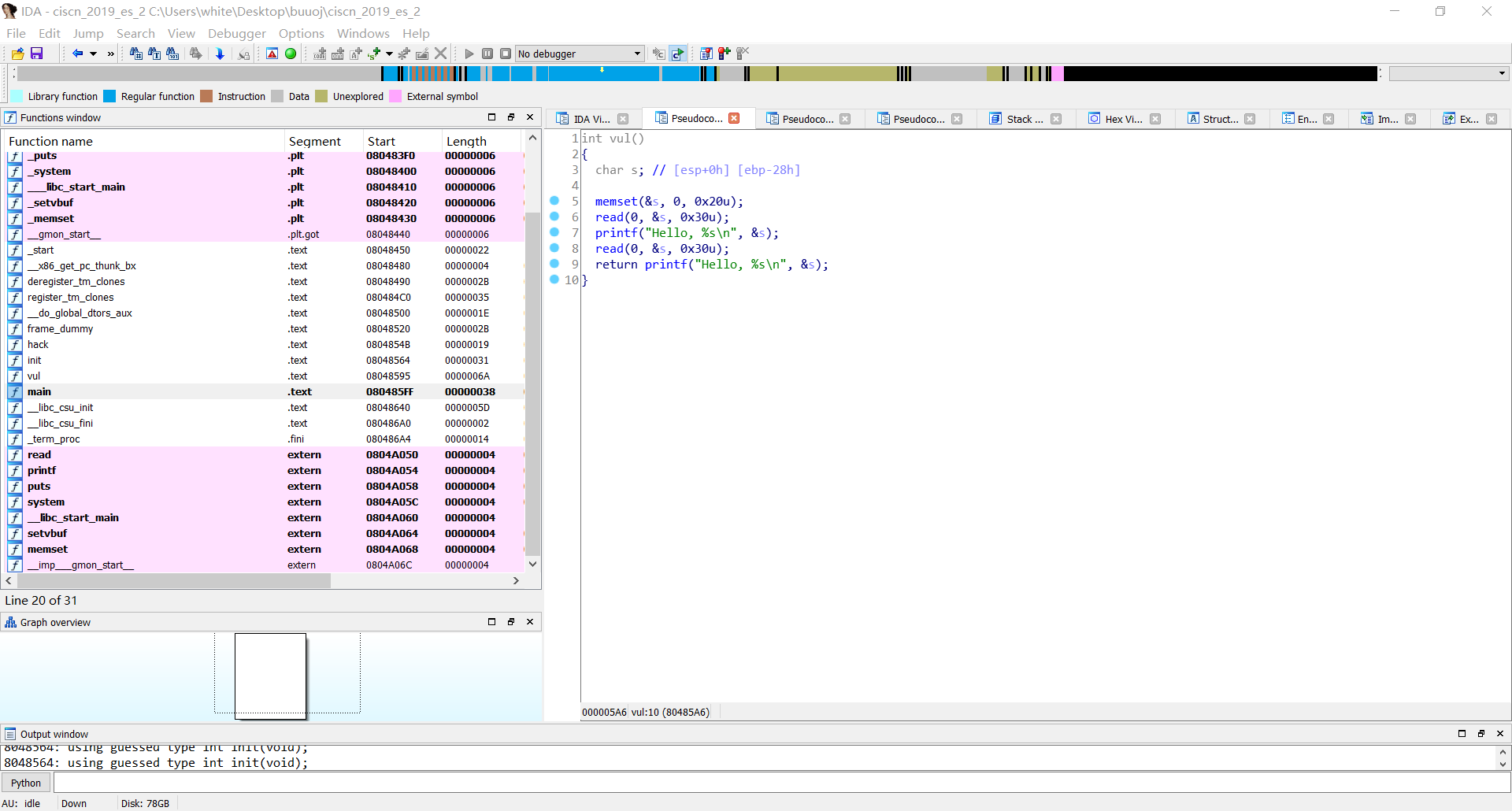Click the undefine X toolbar icon
The height and width of the screenshot is (811, 1512).
tap(440, 54)
